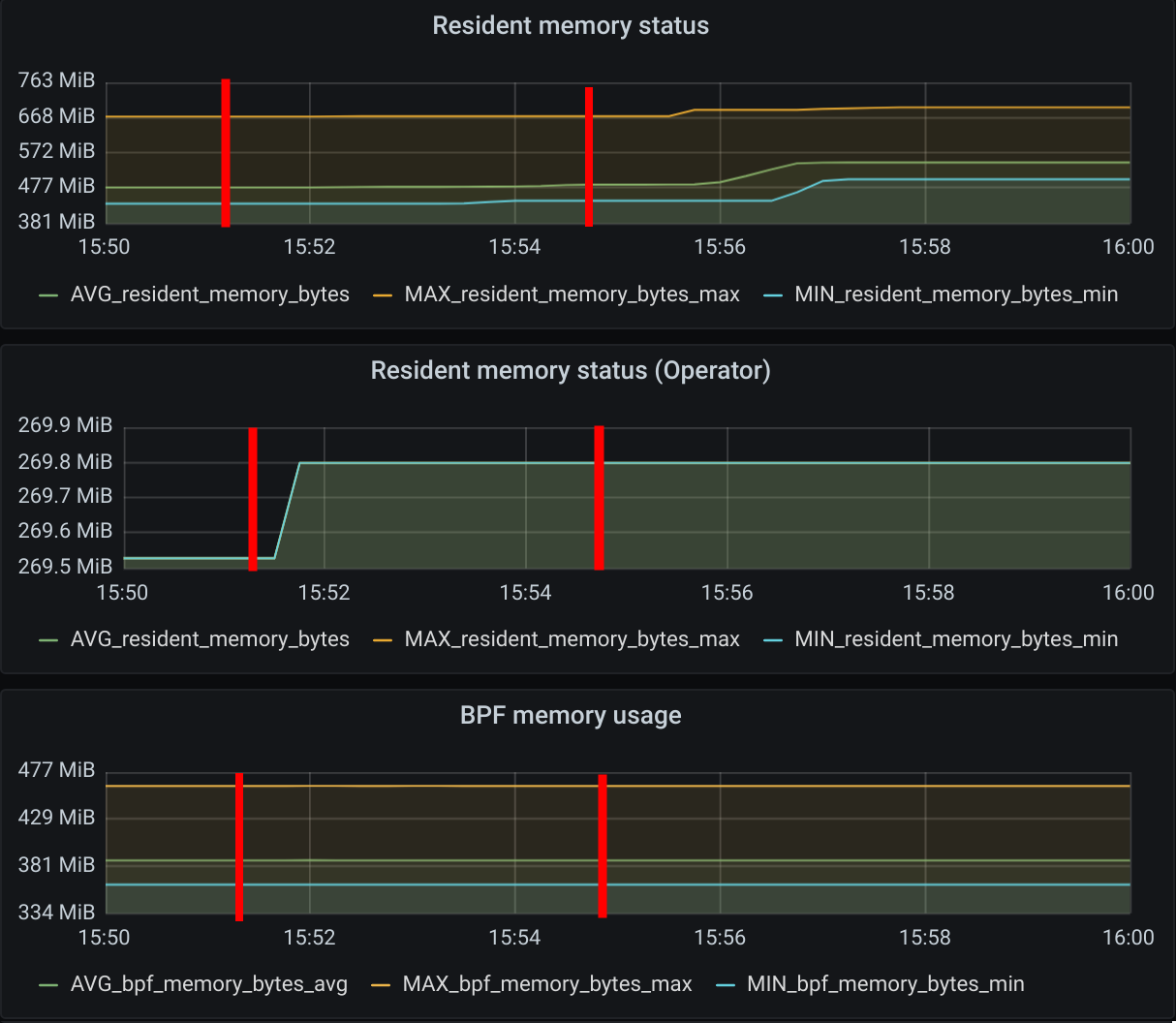Viewport: 1176px width, 1023px height.
Task: Click the 16:00 time label in the BPF panel
Action: tap(1129, 937)
